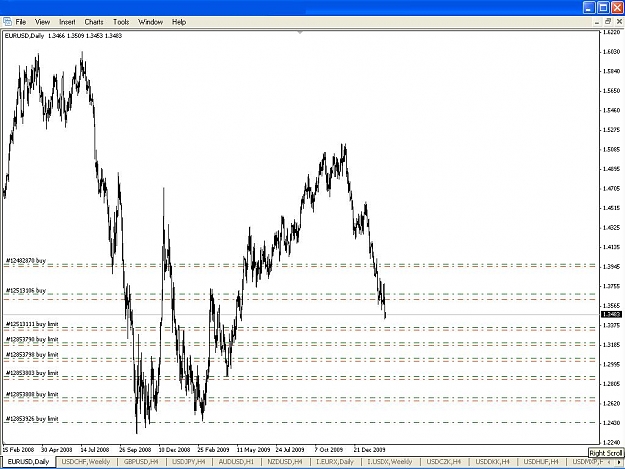Screen dimensions: 625x469
Task: Click the 1.5460 price scale label
Action: click(x=612, y=110)
